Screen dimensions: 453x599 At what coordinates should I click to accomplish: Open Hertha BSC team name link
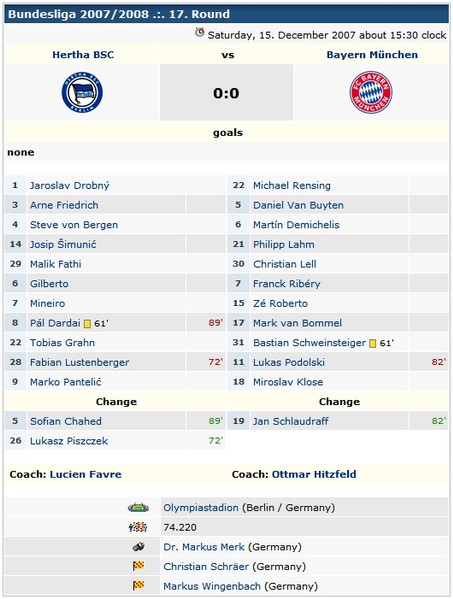tap(83, 55)
